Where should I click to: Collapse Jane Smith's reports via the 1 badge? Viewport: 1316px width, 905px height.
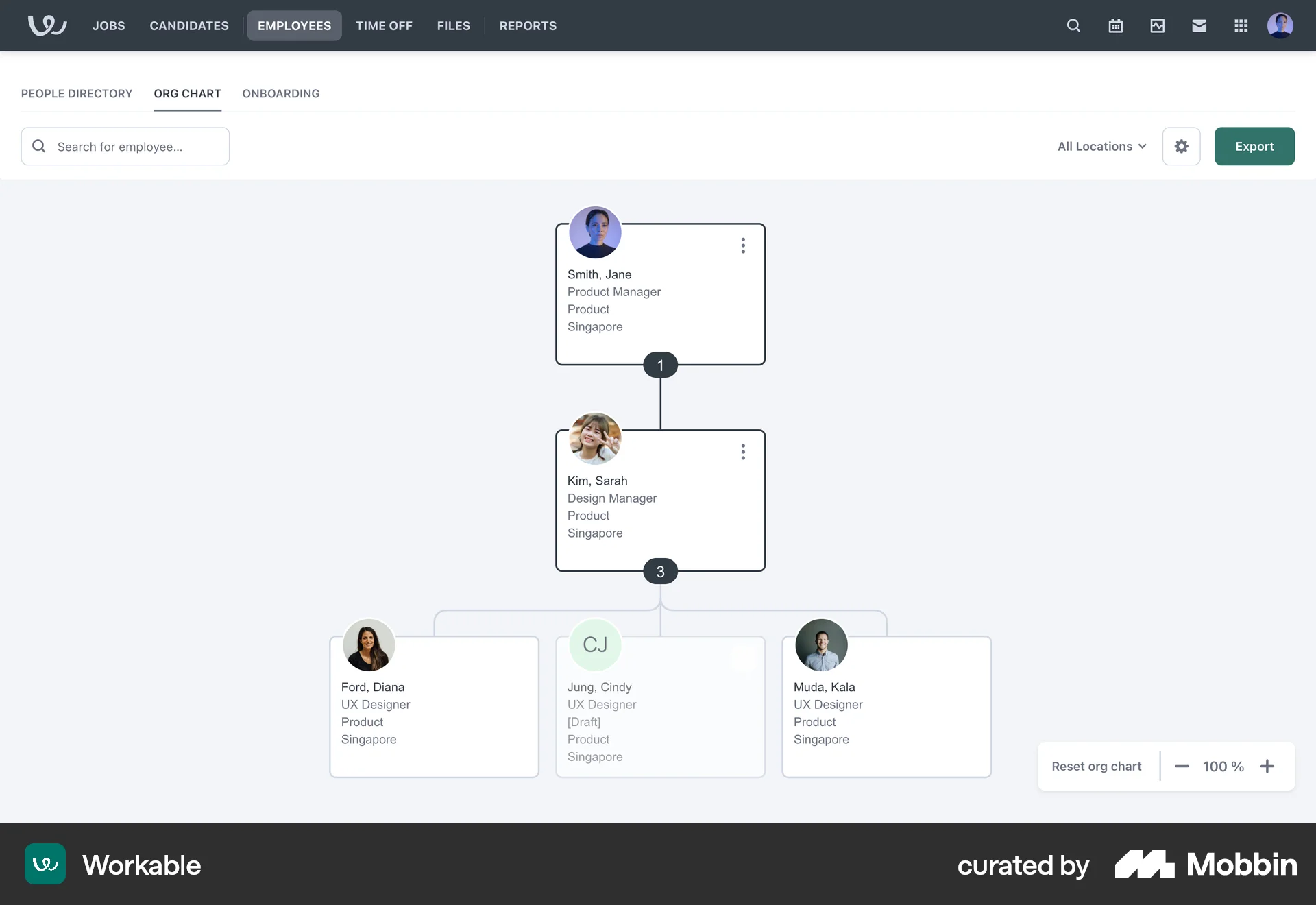coord(661,365)
